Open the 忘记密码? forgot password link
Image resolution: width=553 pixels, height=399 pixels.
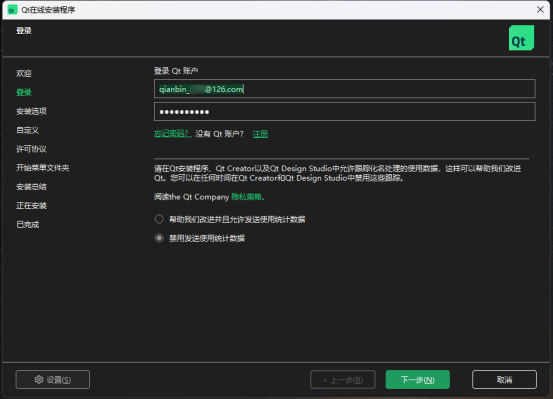click(172, 134)
